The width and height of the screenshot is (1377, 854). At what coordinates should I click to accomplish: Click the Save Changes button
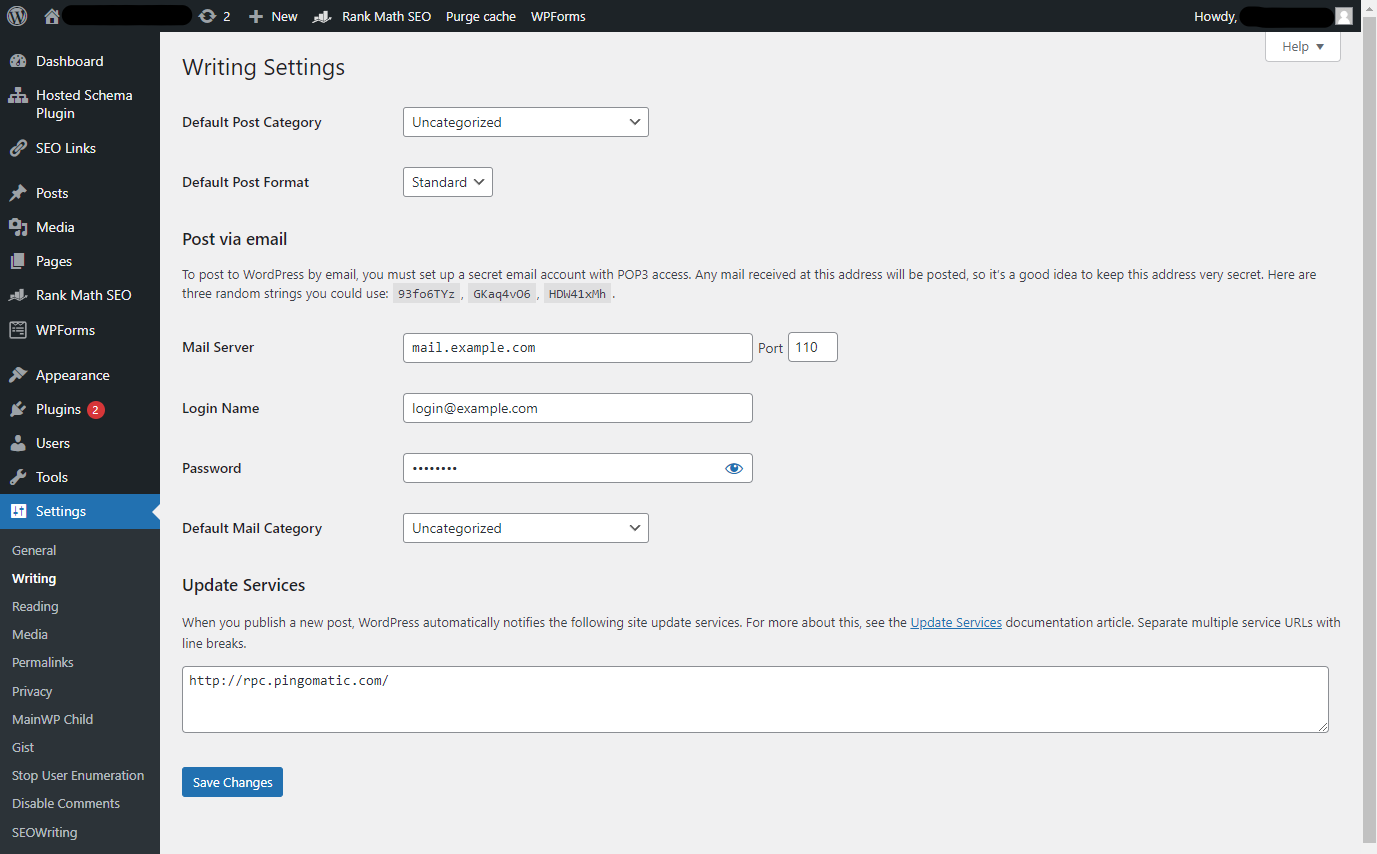pyautogui.click(x=232, y=781)
